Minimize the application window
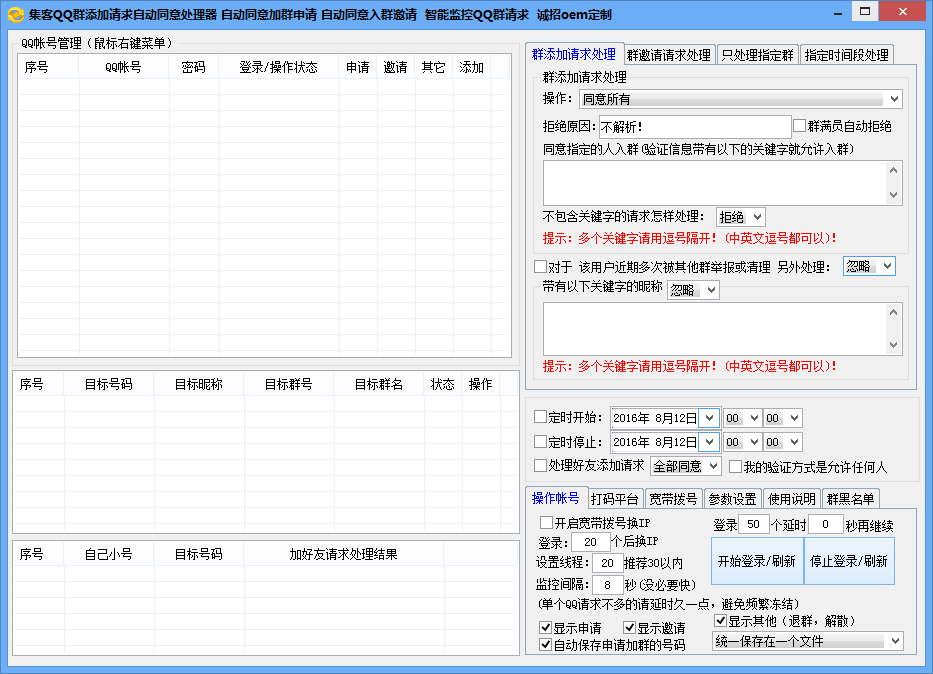This screenshot has height=674, width=933. tap(838, 12)
